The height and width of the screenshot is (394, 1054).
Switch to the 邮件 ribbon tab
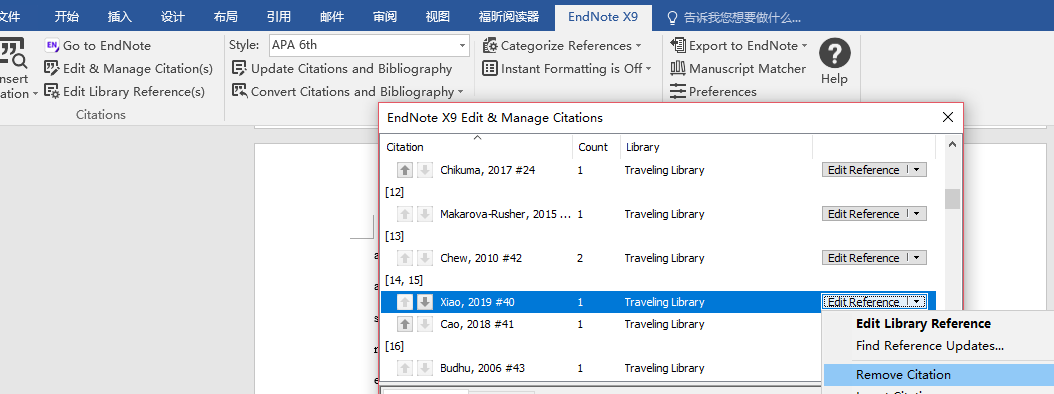[332, 17]
